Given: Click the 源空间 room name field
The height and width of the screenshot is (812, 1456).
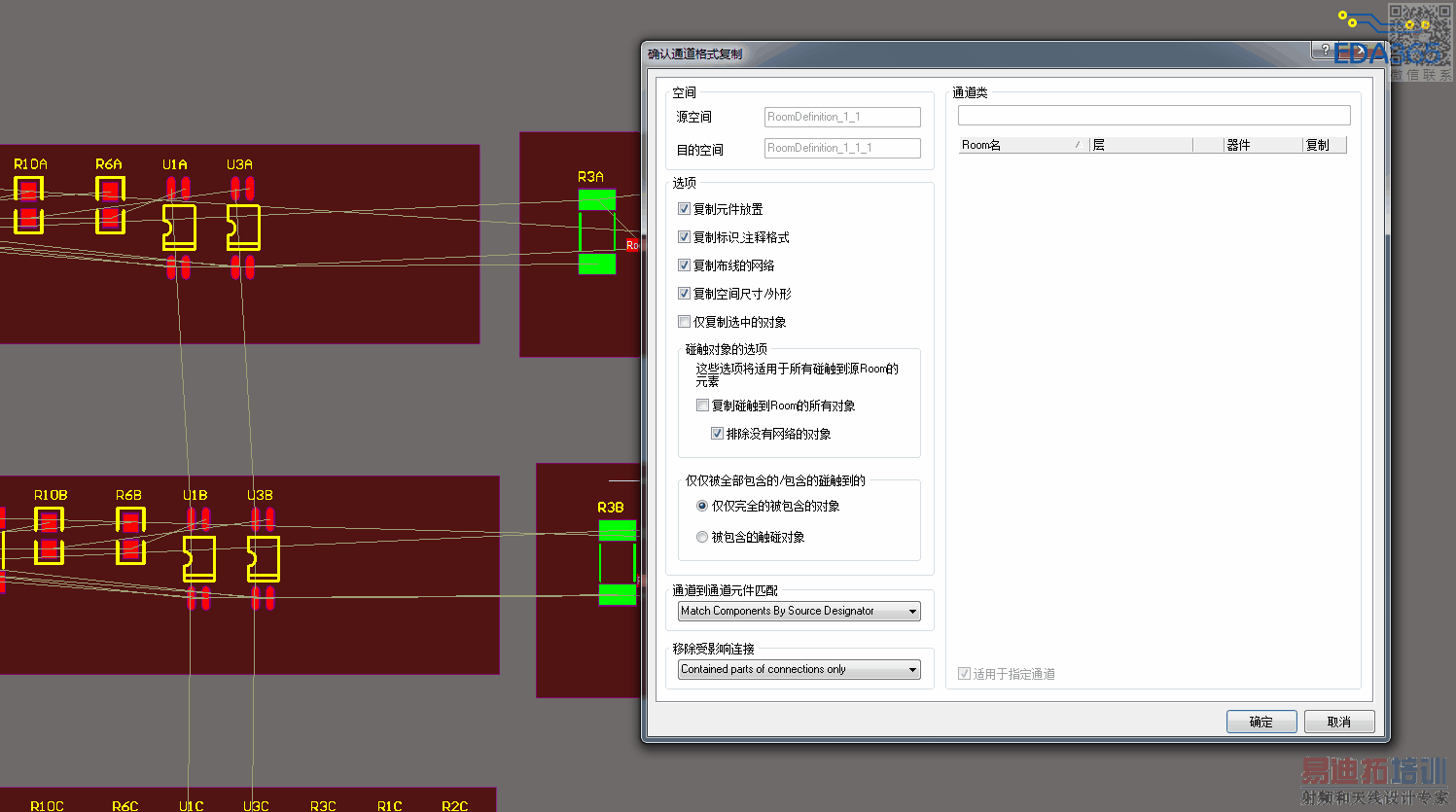Looking at the screenshot, I should tap(842, 117).
